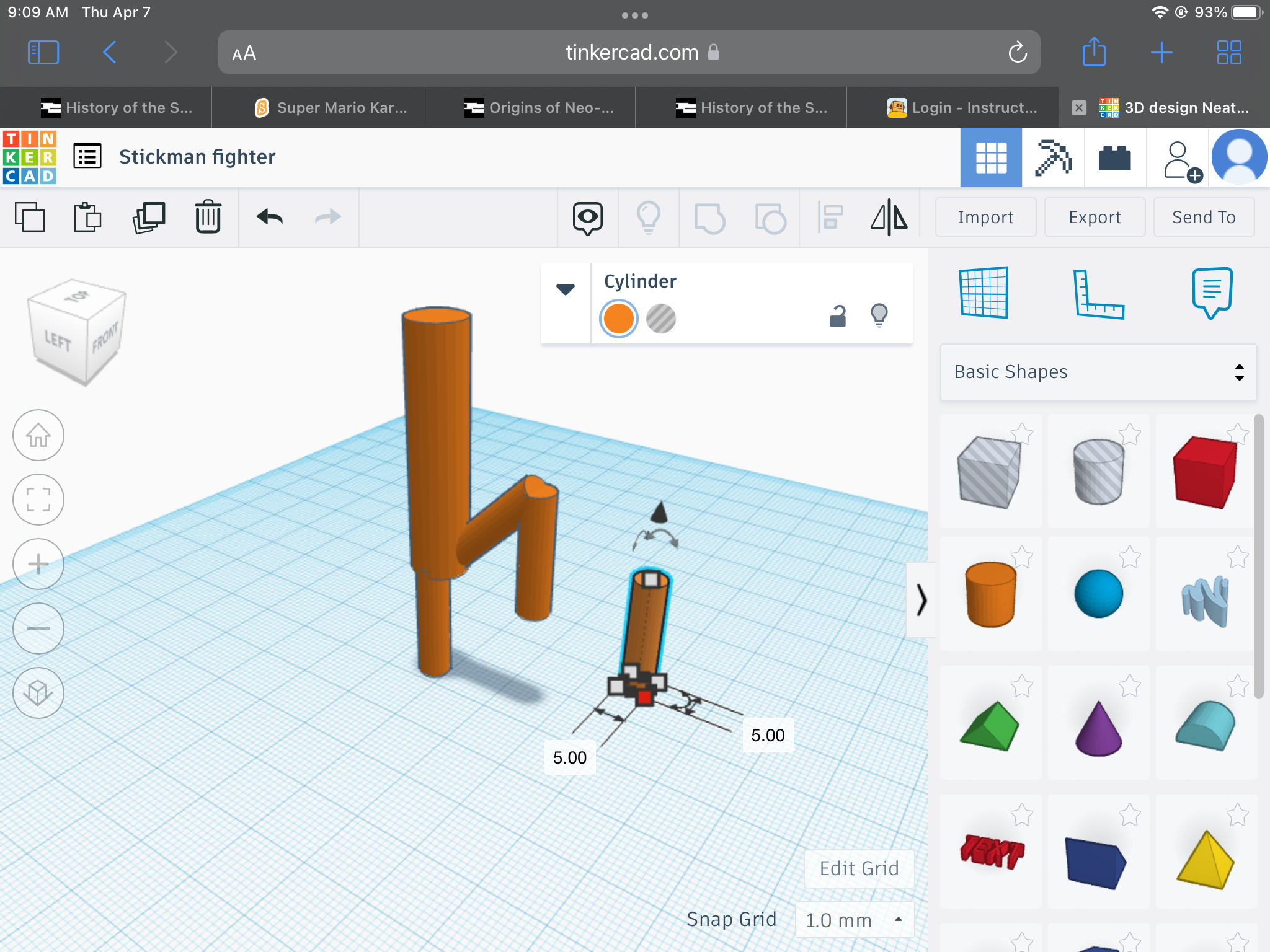Click the Export button

1095,217
